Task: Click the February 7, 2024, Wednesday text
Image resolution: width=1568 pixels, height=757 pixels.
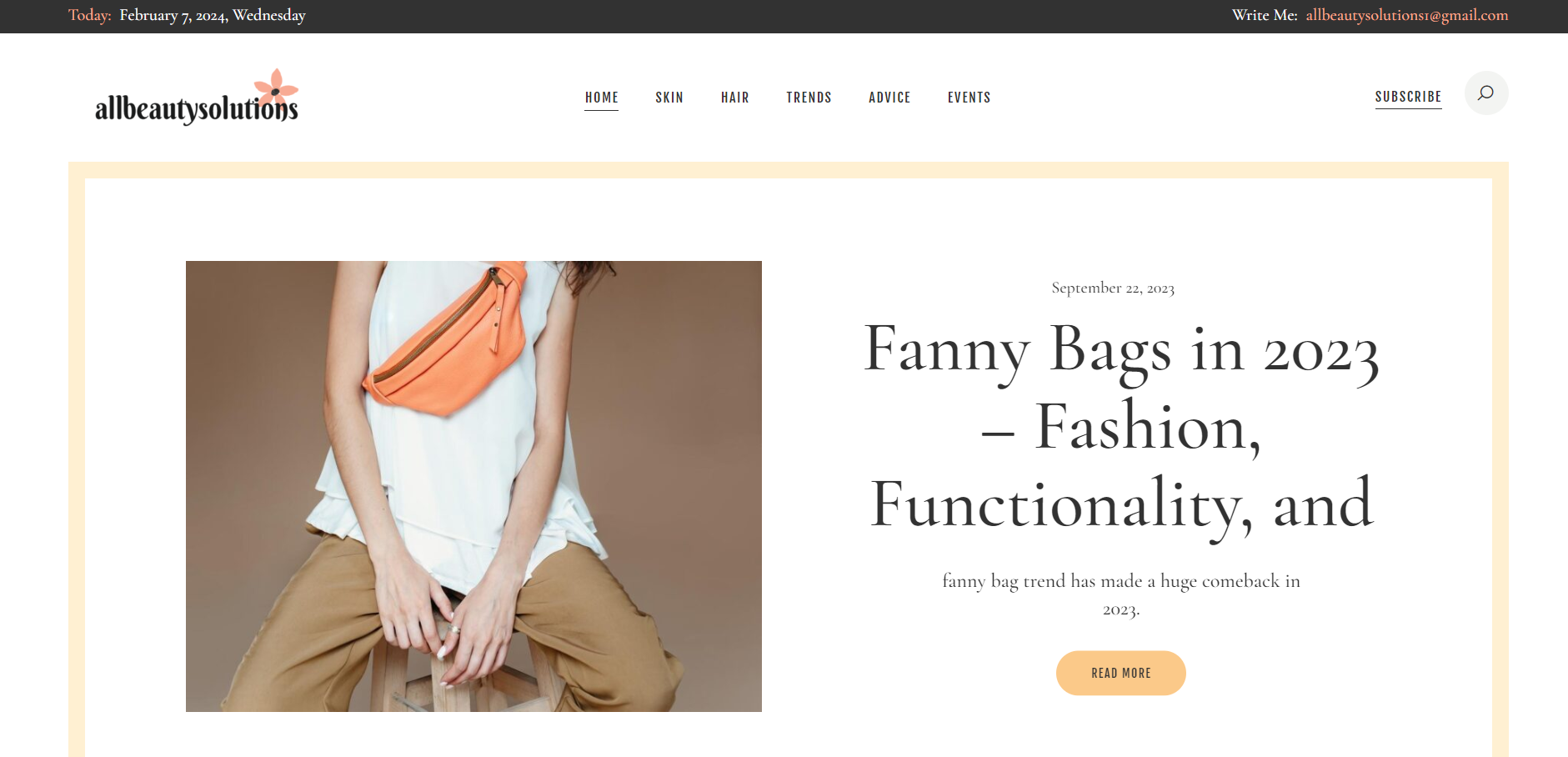Action: tap(213, 15)
